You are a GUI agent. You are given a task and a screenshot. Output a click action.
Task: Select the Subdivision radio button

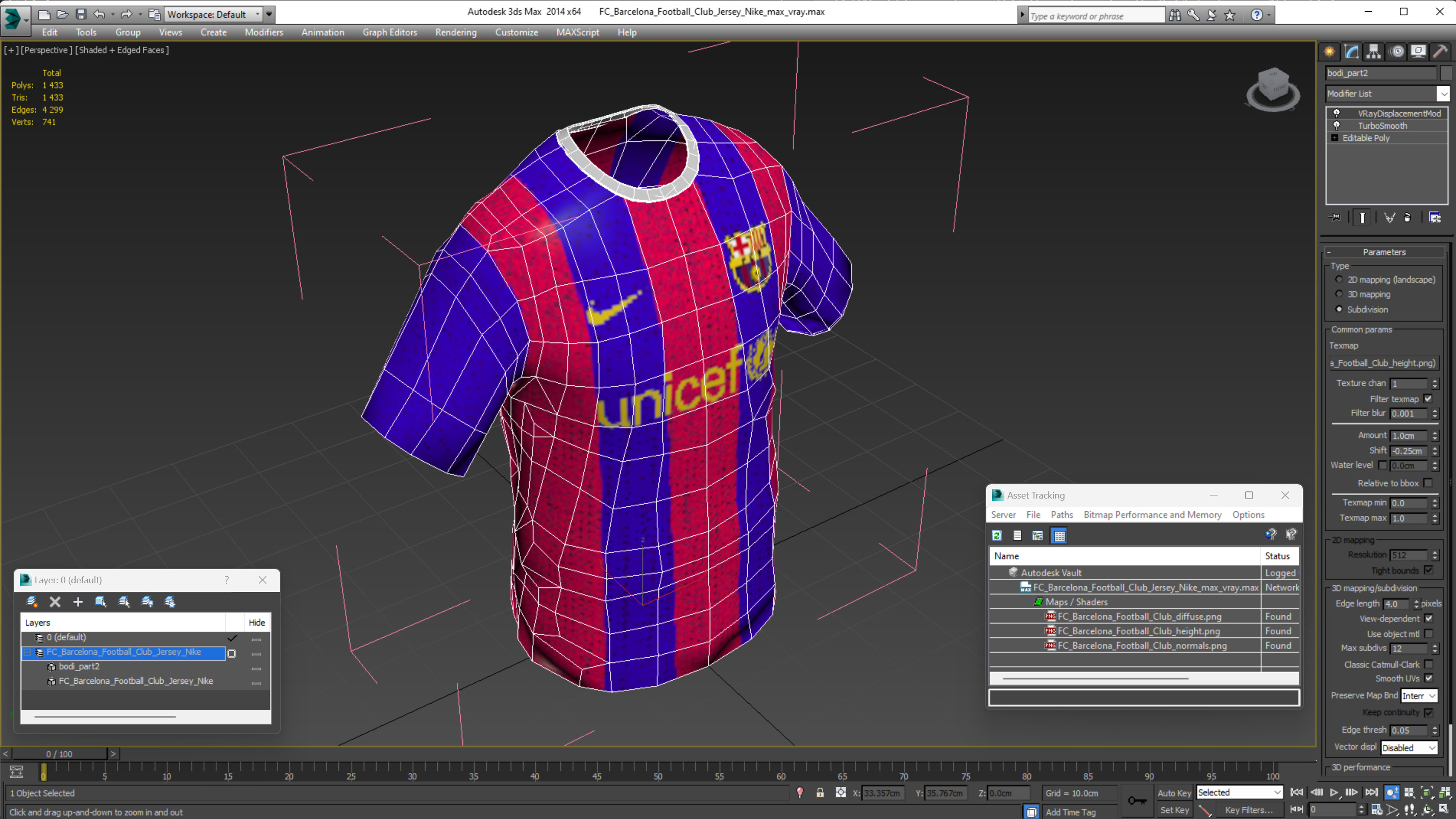(1339, 309)
